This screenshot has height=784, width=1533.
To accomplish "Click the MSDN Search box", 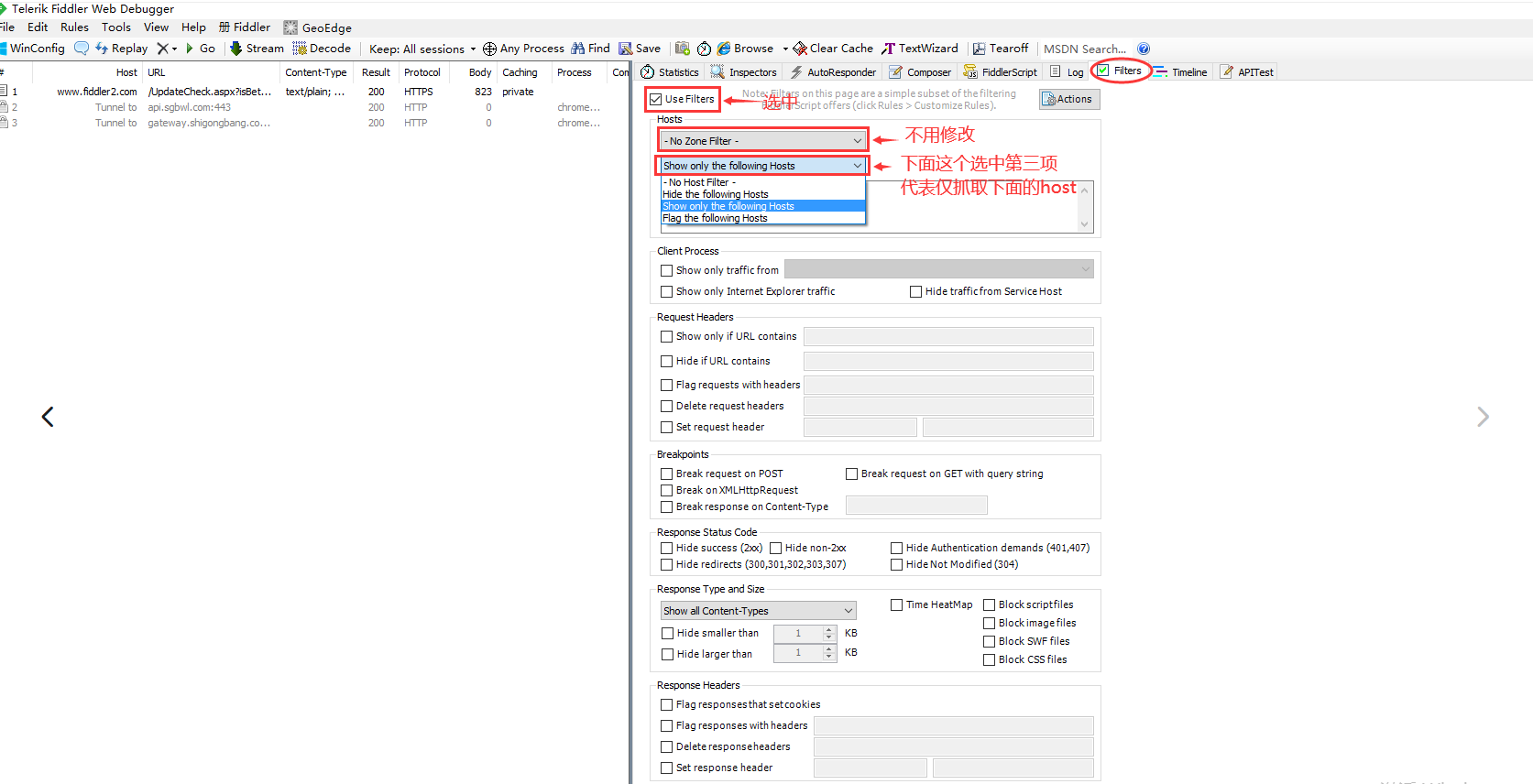I will coord(1086,49).
